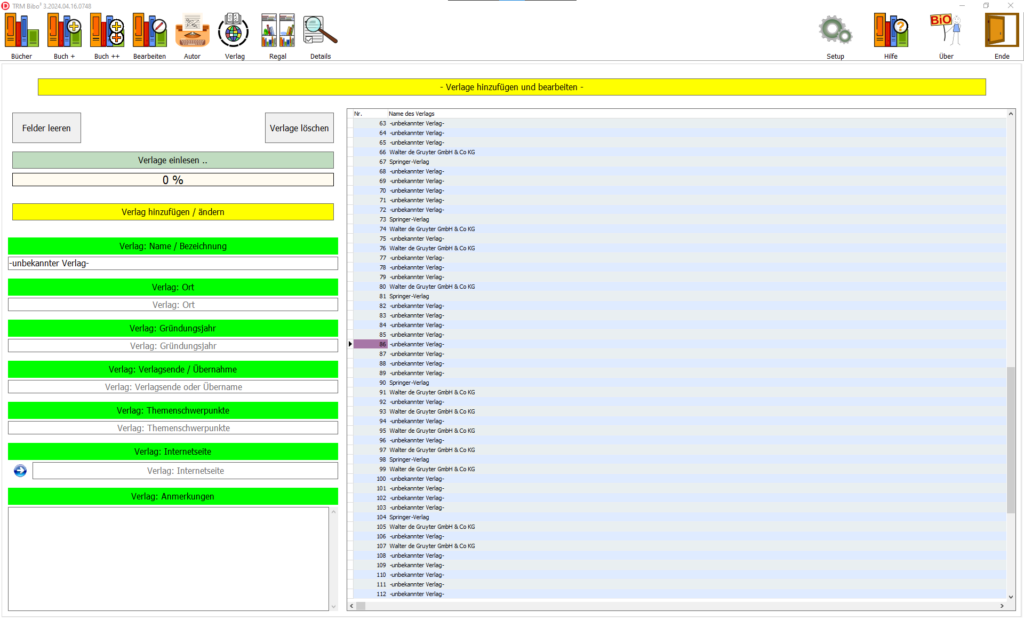The width and height of the screenshot is (1024, 619).
Task: Open the Setup gears icon
Action: [835, 31]
